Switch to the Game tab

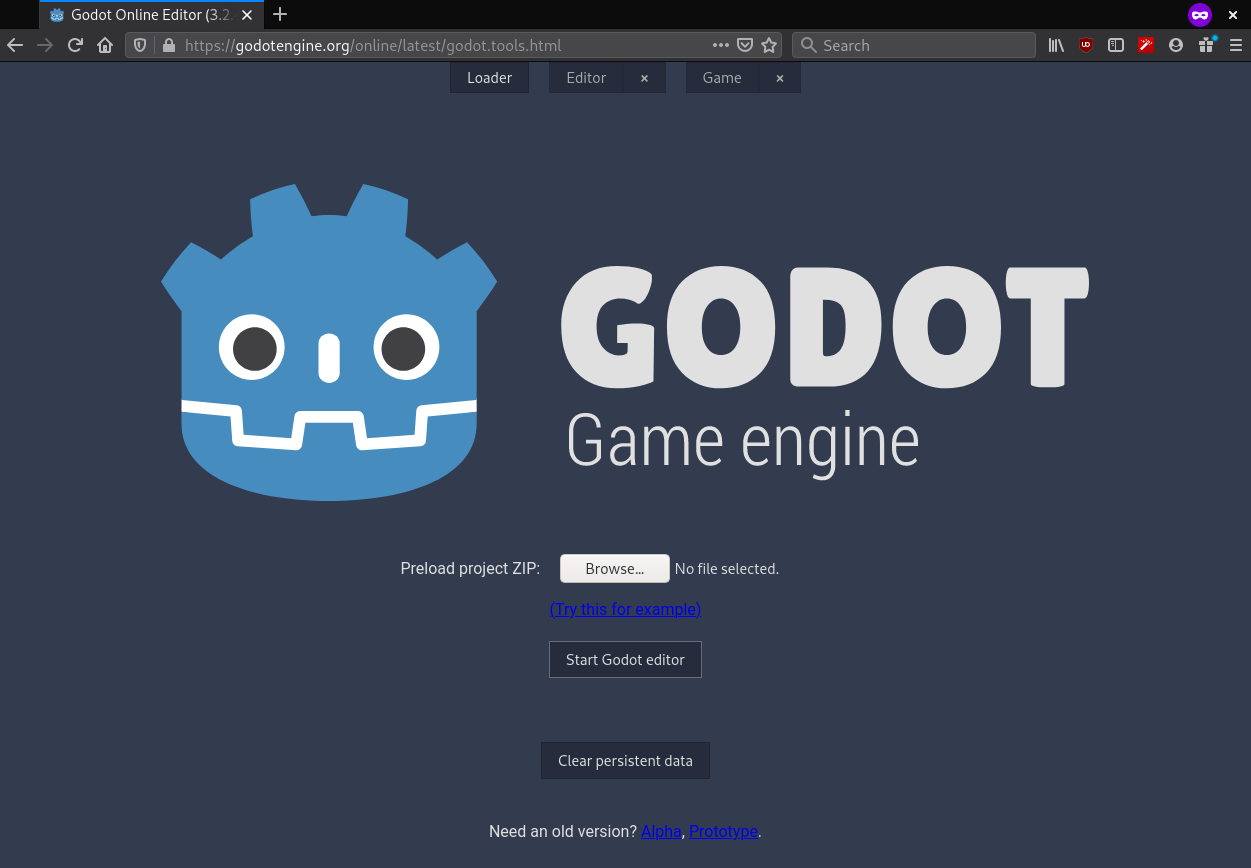(x=722, y=78)
